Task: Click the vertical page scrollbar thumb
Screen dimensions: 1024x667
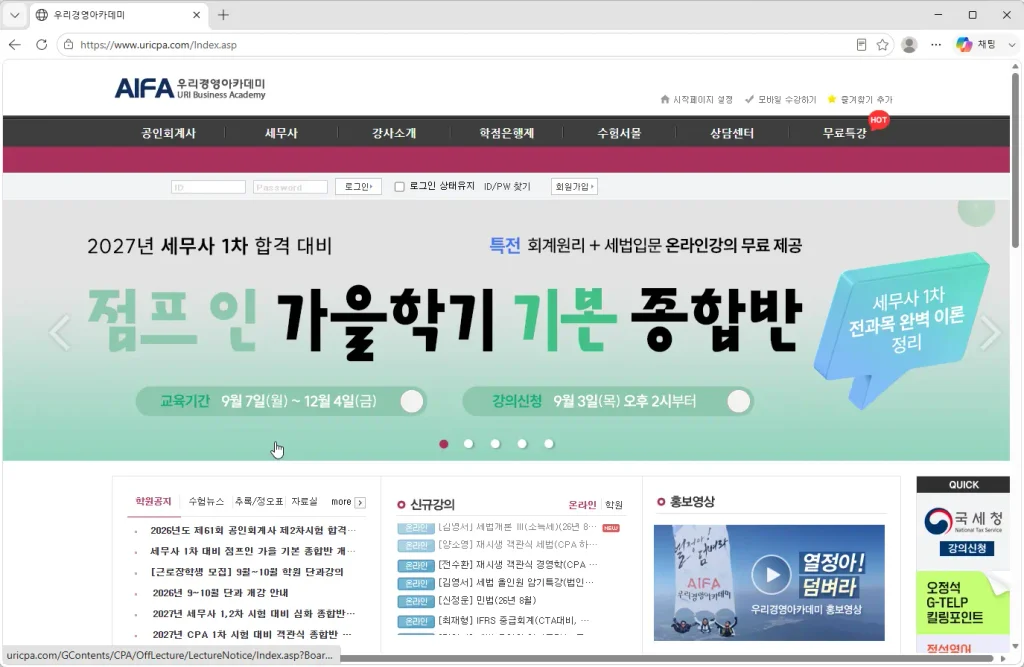Action: pyautogui.click(x=1016, y=160)
